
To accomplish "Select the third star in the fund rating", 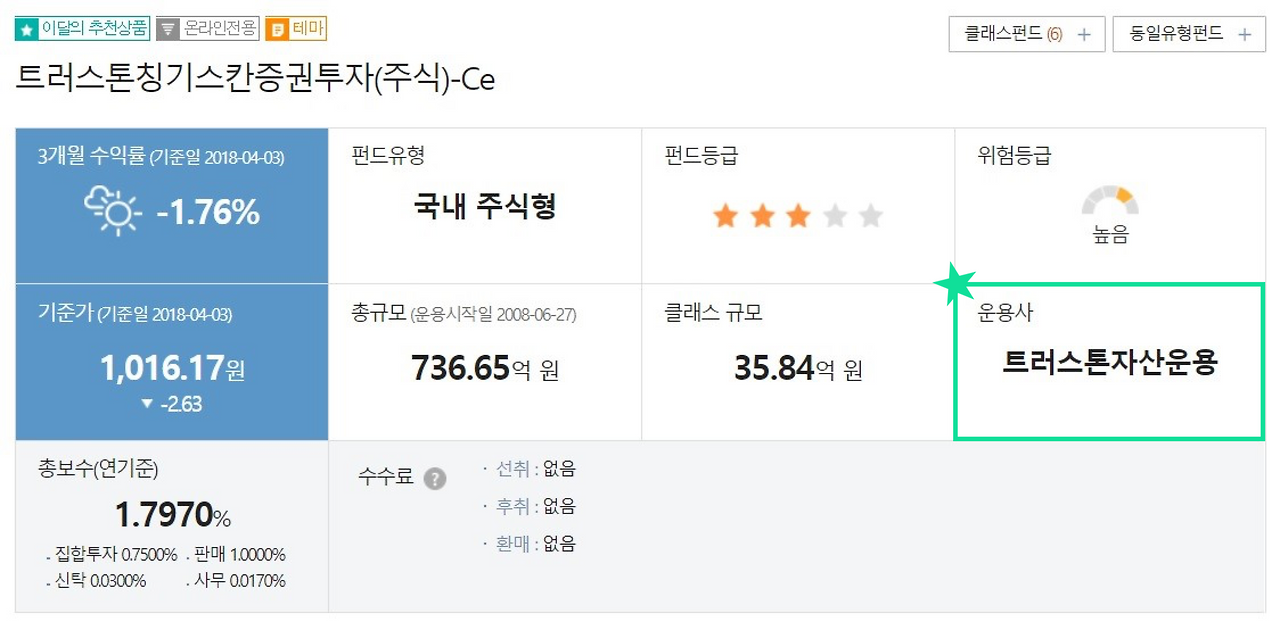I will coord(800,213).
